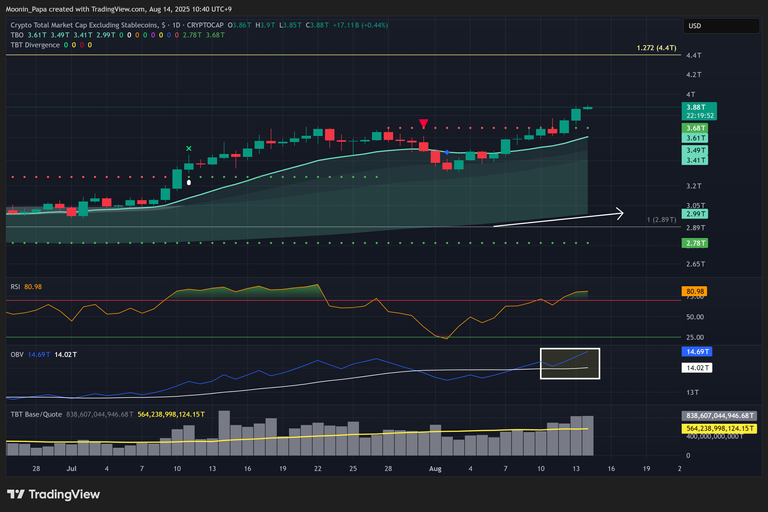Click the 25.00 RSI axis label
Screen dimensions: 768x512
[695, 338]
